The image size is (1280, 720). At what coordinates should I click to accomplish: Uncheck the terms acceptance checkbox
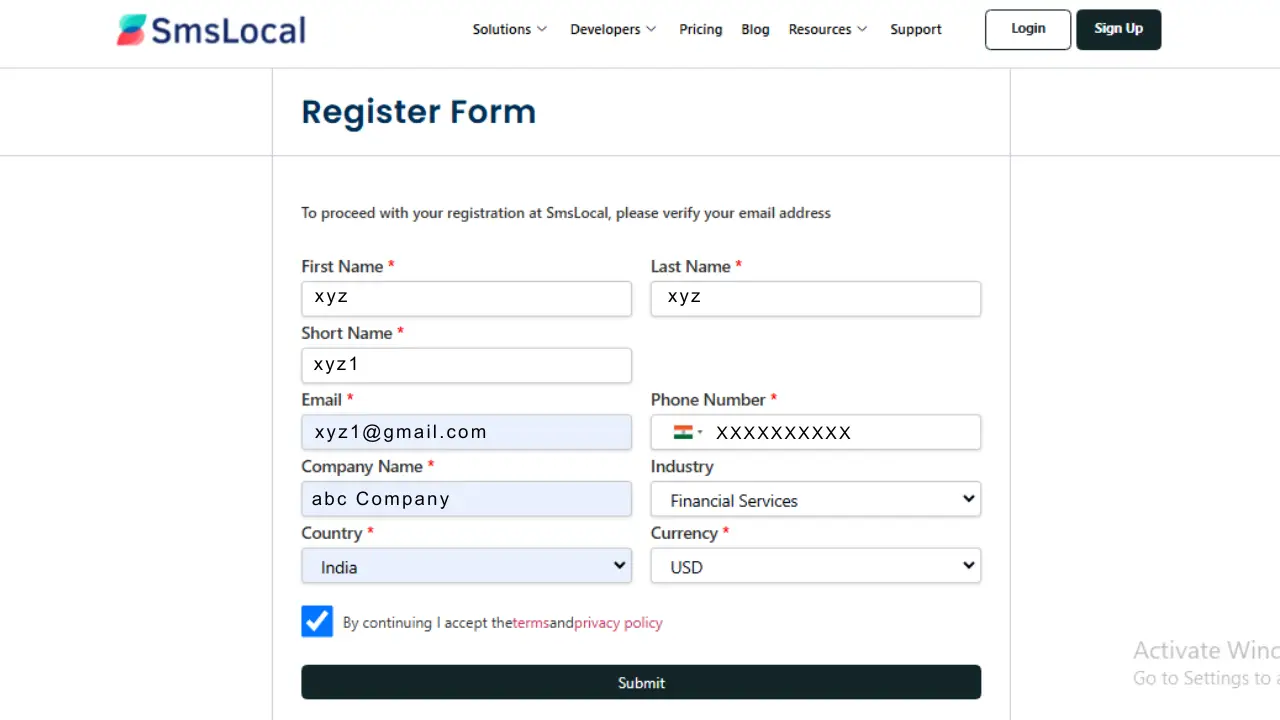tap(317, 621)
